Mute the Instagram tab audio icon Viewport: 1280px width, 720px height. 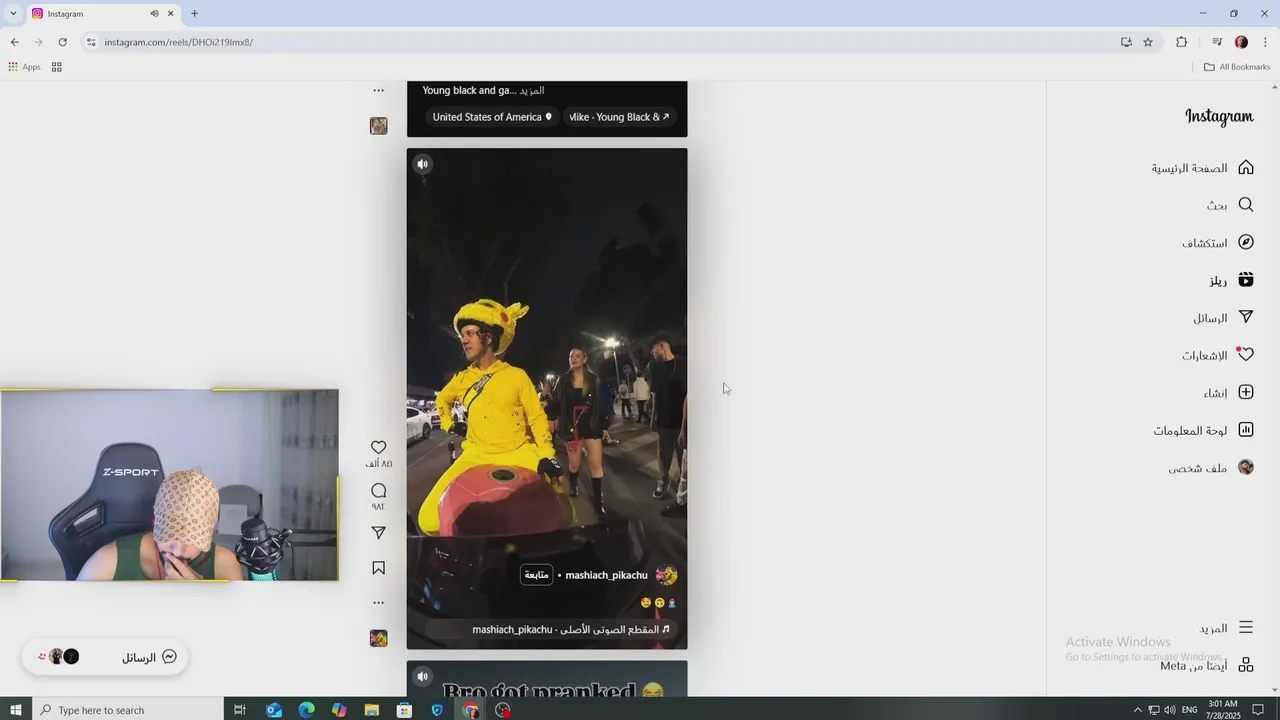click(x=154, y=14)
